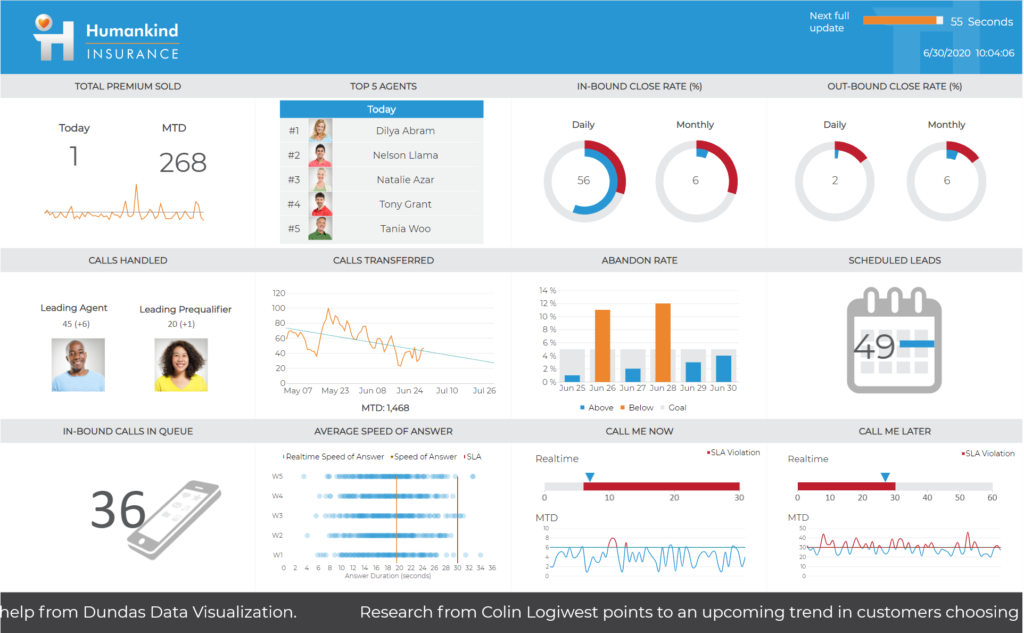Select Dilya Abram's avatar in Top 5 Agents
This screenshot has width=1024, height=633.
click(x=320, y=130)
